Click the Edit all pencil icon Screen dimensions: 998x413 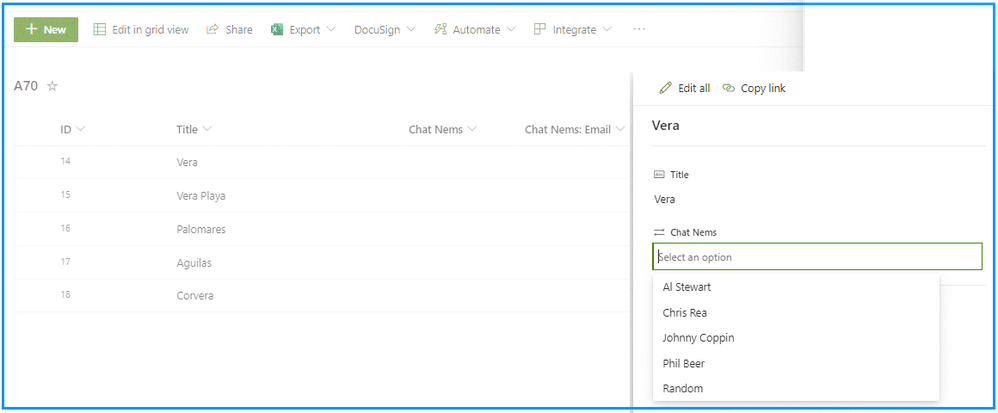pos(666,88)
